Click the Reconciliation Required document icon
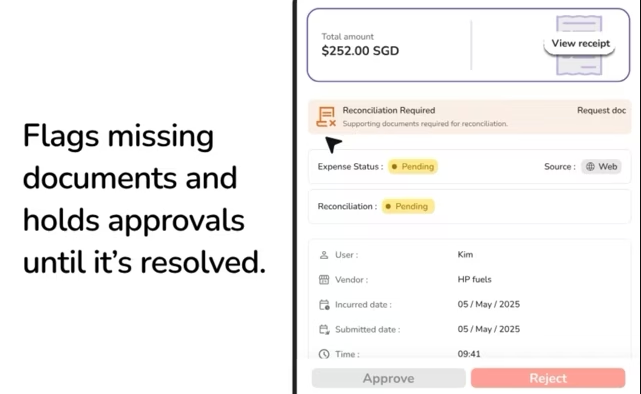641x394 pixels. click(x=326, y=117)
